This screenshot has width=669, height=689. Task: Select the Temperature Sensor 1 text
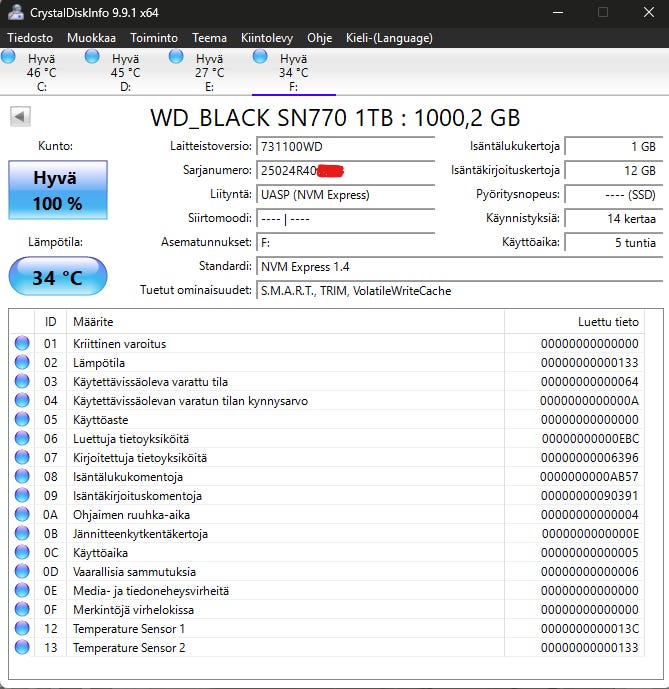click(129, 629)
